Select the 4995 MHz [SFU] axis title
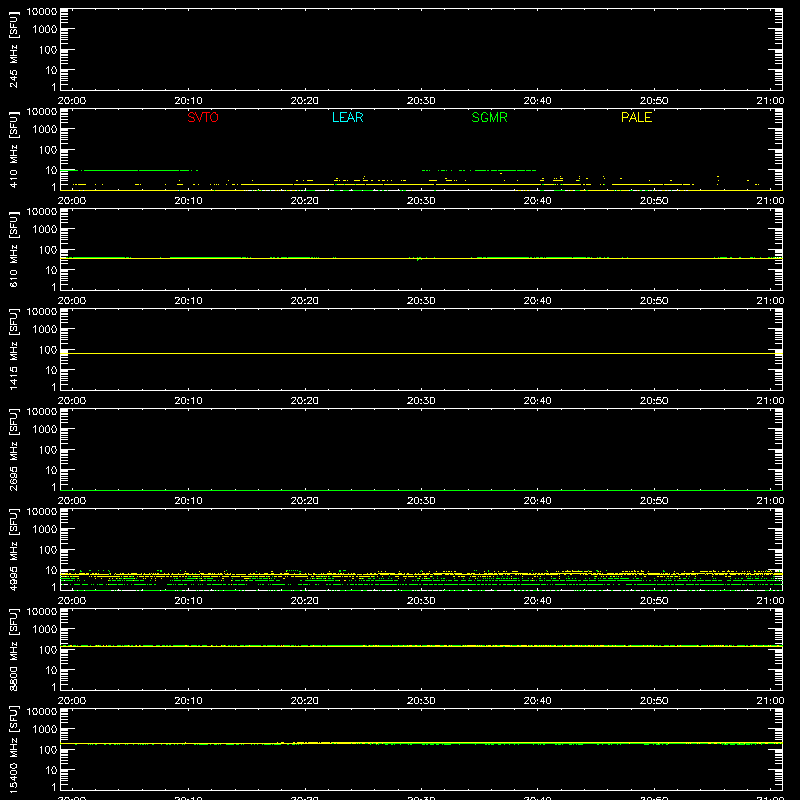This screenshot has height=800, width=800. click(x=13, y=549)
